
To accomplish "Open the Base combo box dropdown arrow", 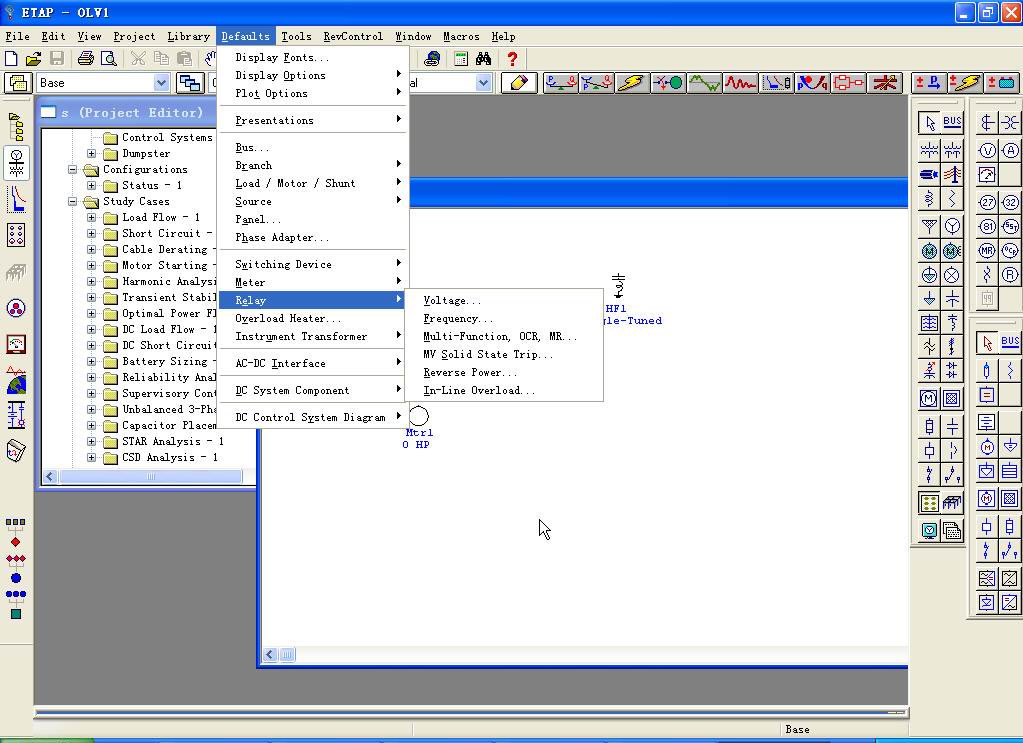I will [160, 83].
